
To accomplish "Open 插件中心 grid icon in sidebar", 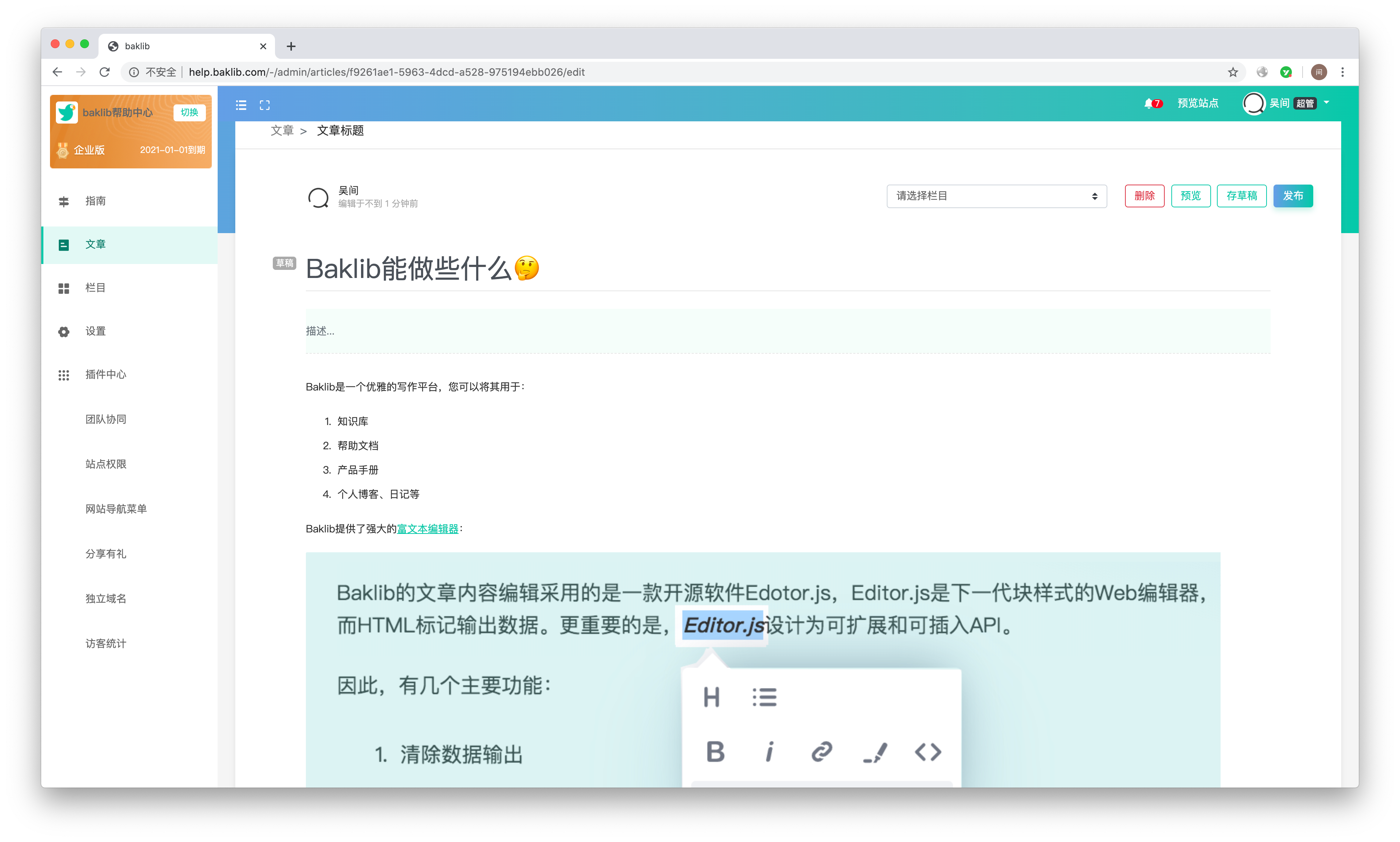I will pos(64,375).
